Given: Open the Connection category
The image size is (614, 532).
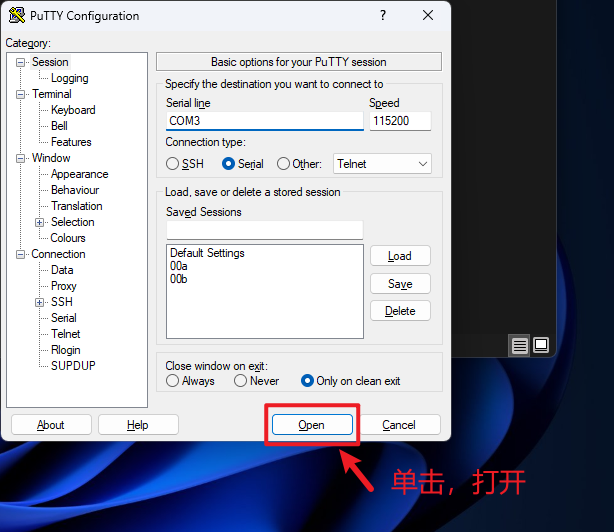Looking at the screenshot, I should (x=58, y=254).
